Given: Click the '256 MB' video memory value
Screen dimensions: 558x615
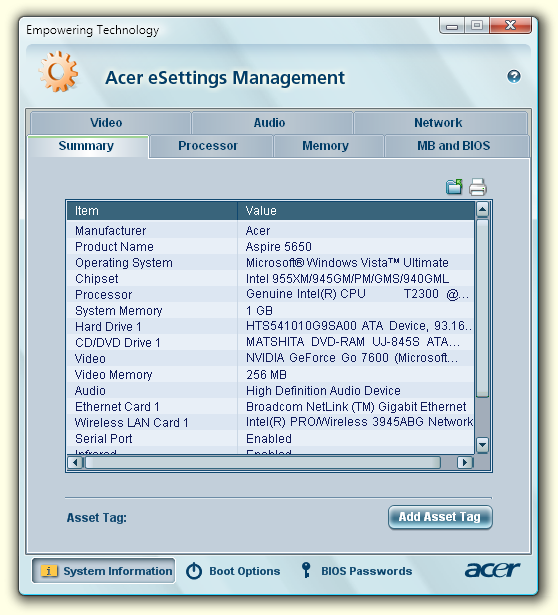Looking at the screenshot, I should point(266,375).
